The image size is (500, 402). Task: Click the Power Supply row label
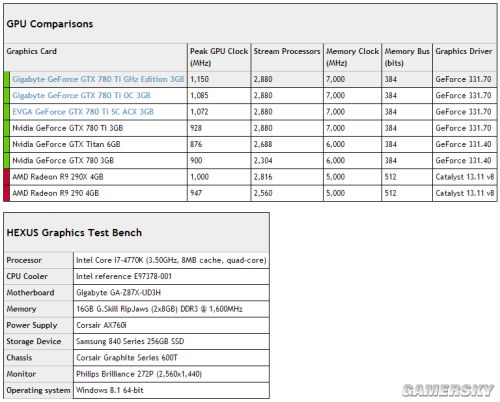pos(32,325)
